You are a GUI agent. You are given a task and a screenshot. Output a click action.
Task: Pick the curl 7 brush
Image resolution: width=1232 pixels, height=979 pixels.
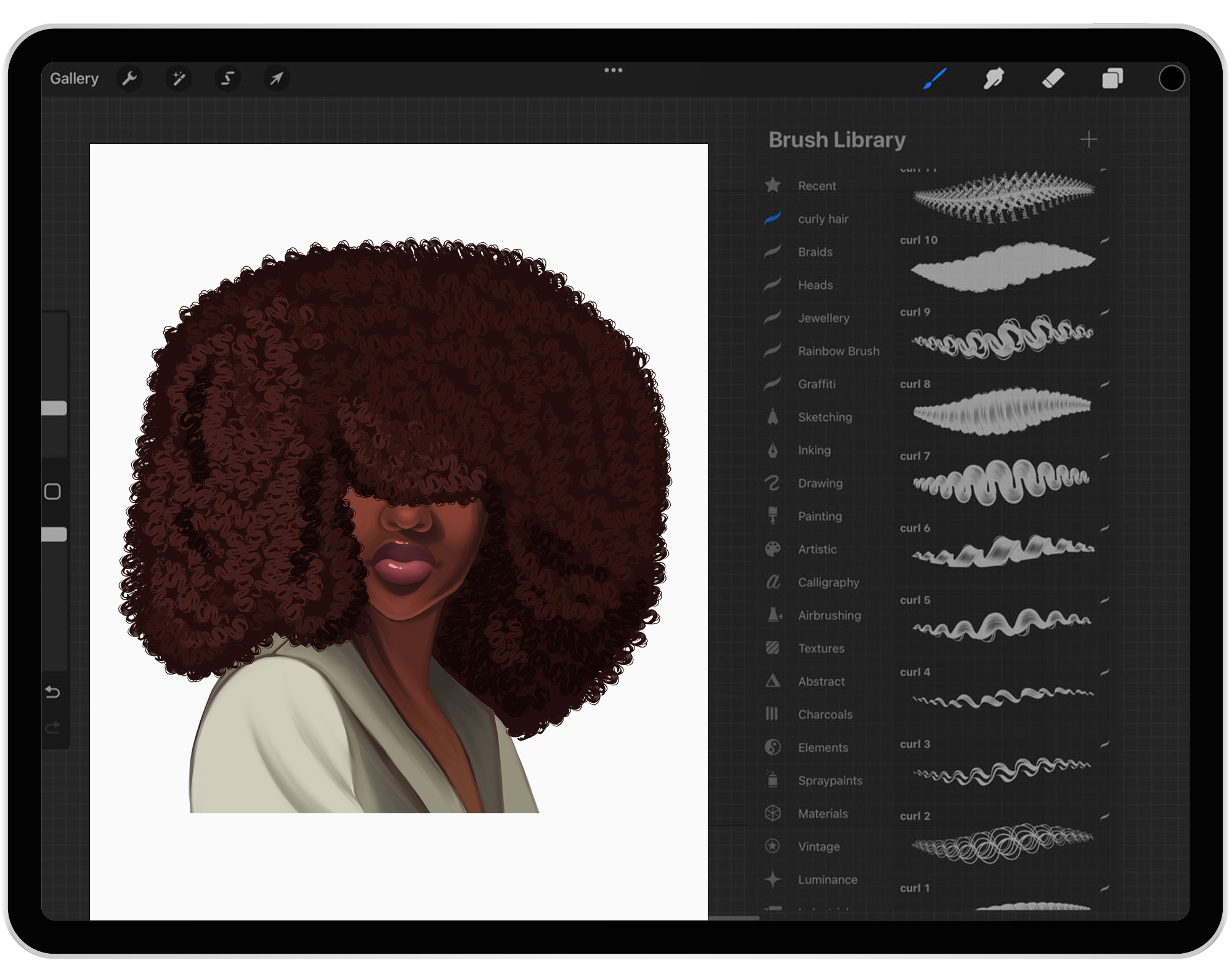(x=1002, y=481)
